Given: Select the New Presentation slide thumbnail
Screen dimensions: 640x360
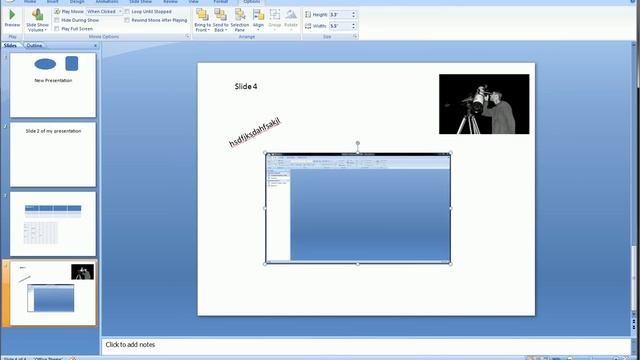Looking at the screenshot, I should coord(53,85).
